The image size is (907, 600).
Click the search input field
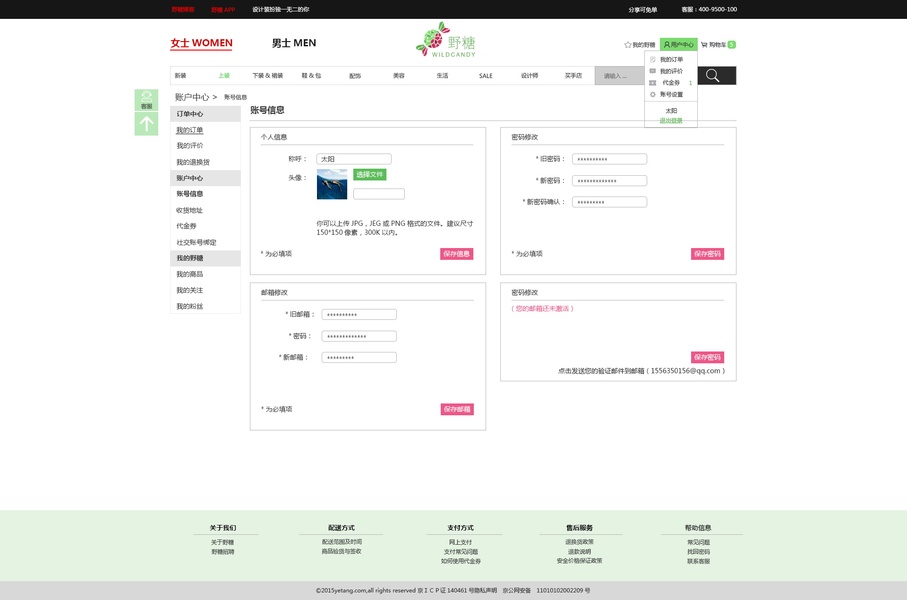(x=620, y=76)
